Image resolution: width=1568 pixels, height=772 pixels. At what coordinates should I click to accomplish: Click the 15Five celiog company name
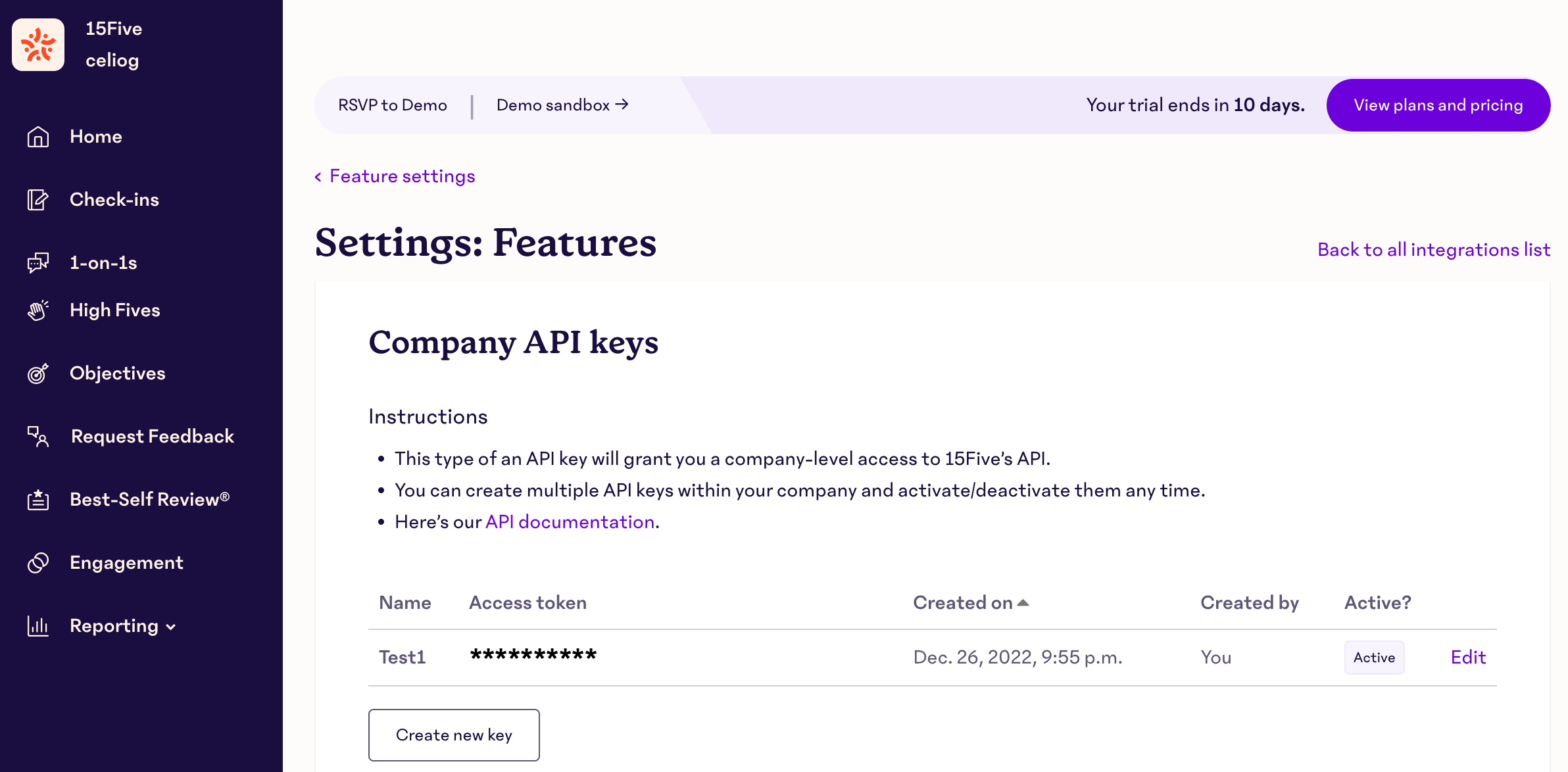[x=114, y=45]
